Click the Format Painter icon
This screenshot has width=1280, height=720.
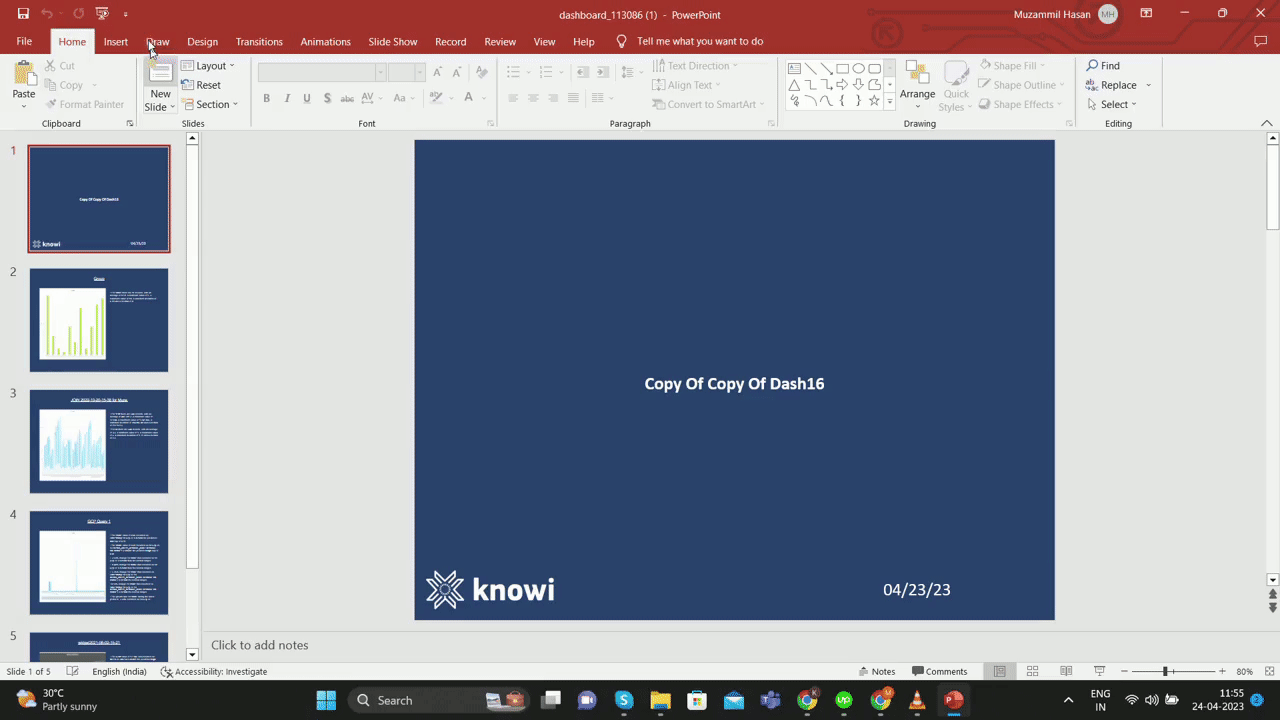pyautogui.click(x=52, y=104)
